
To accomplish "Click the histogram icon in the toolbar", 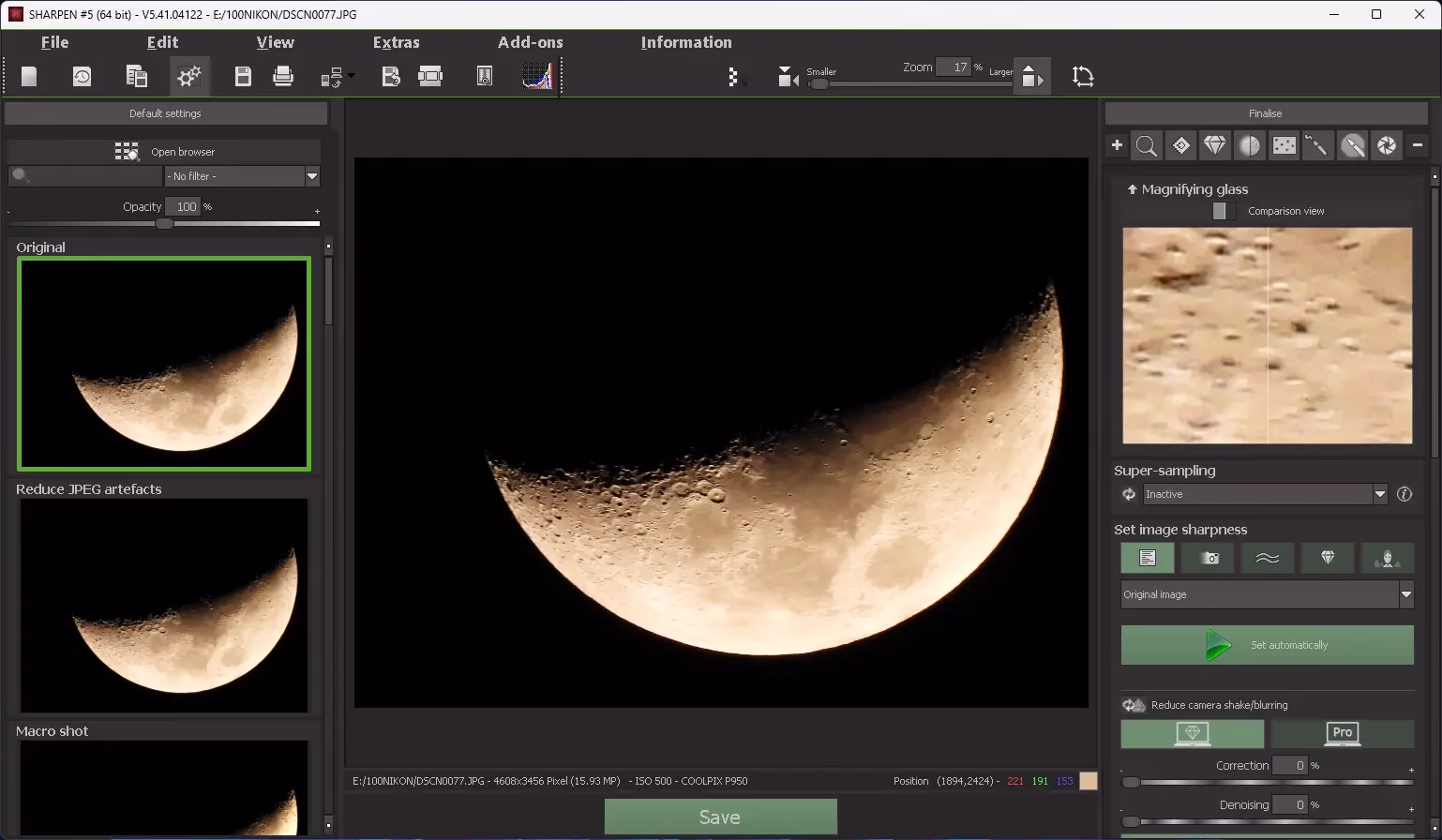I will 537,77.
